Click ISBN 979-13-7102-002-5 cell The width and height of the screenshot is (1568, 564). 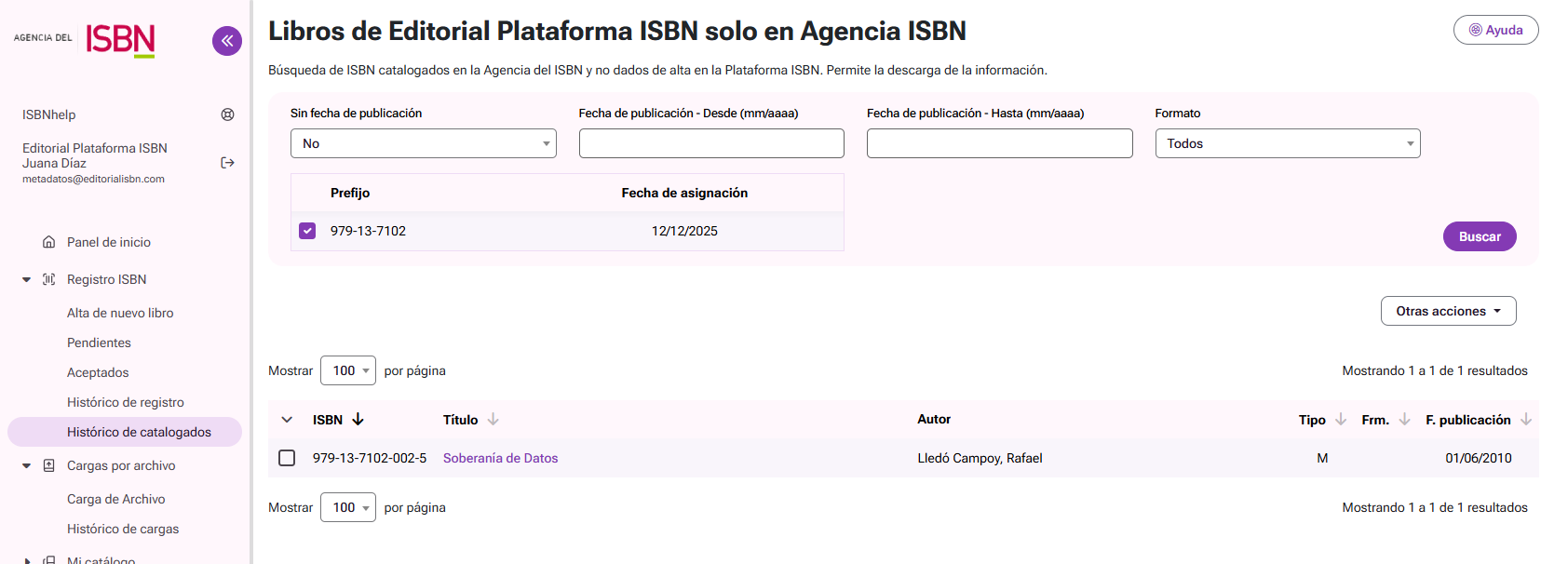click(370, 458)
